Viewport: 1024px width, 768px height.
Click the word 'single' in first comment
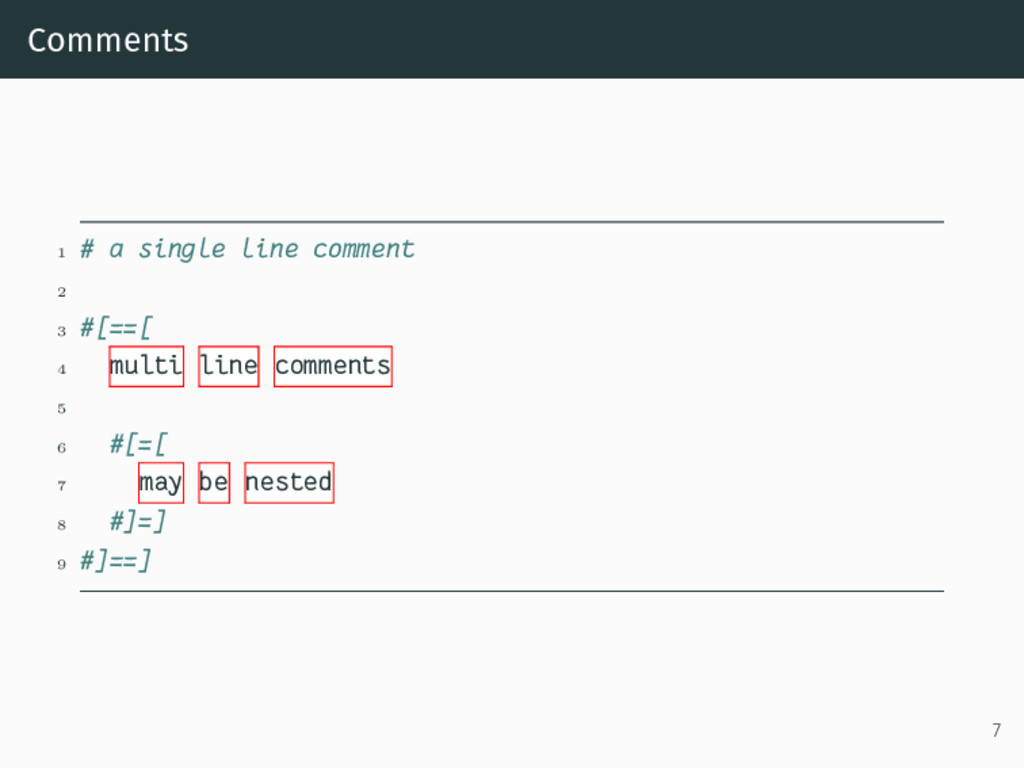[x=182, y=250]
